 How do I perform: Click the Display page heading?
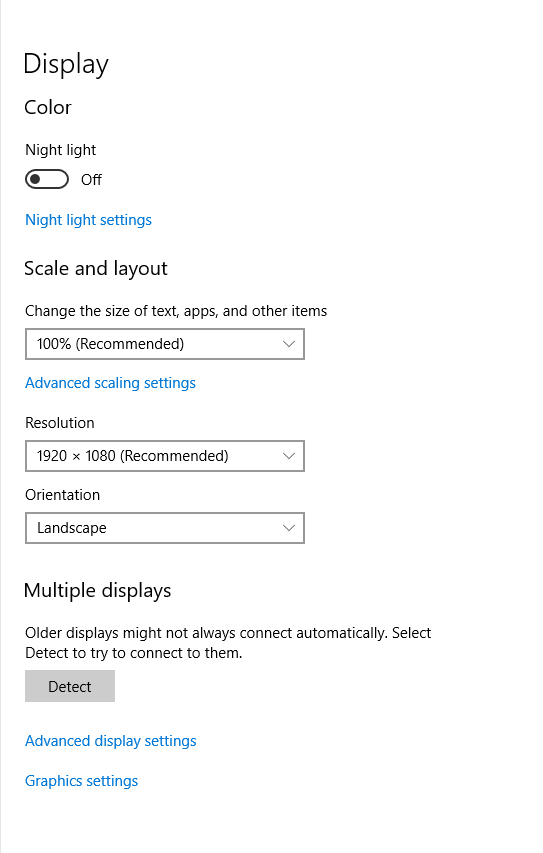tap(66, 65)
